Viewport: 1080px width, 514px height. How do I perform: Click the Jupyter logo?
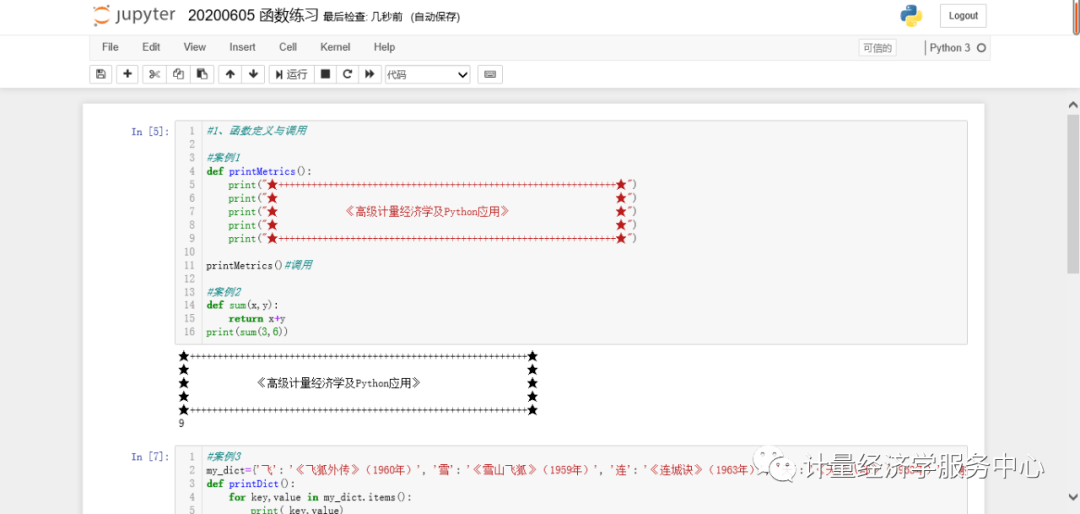(134, 15)
